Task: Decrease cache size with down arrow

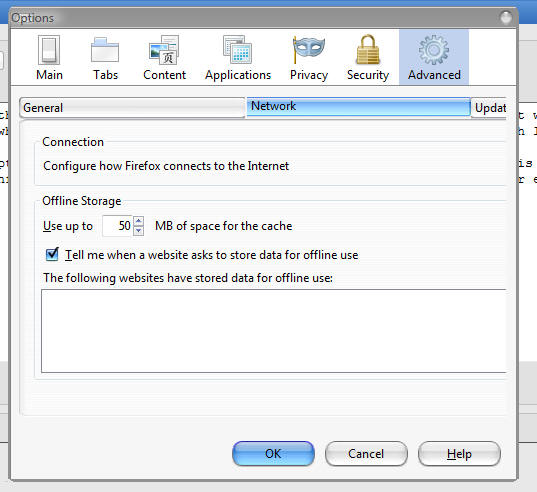Action: (138, 231)
